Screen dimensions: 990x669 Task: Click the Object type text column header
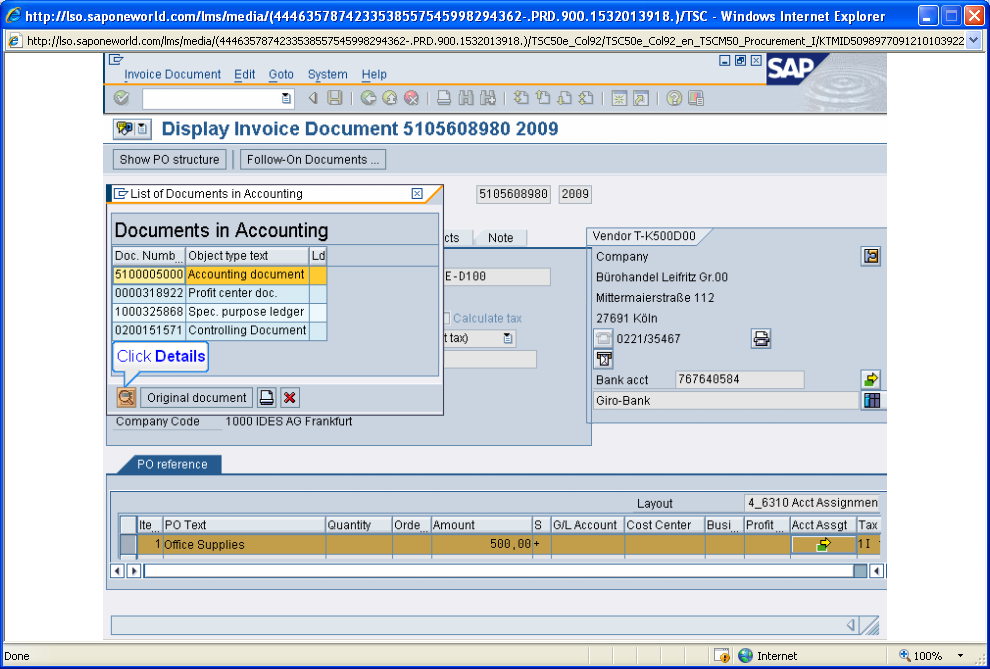point(247,256)
